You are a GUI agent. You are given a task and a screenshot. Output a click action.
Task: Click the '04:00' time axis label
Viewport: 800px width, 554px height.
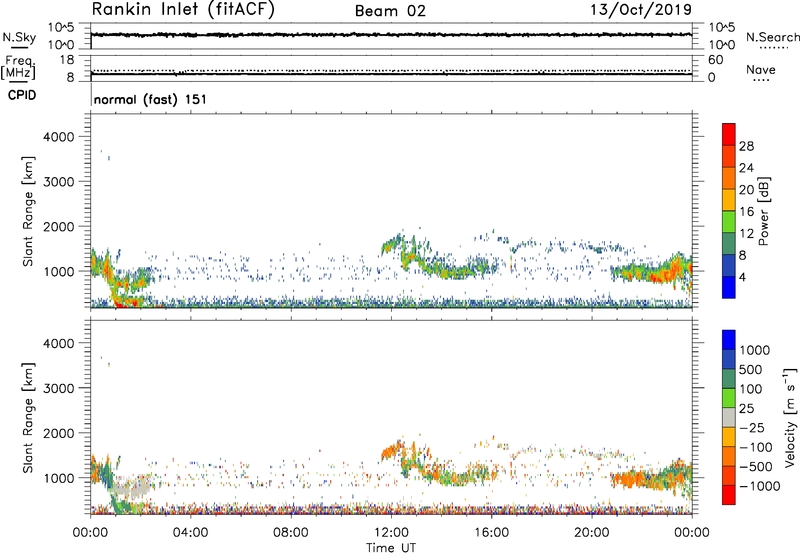[190, 533]
